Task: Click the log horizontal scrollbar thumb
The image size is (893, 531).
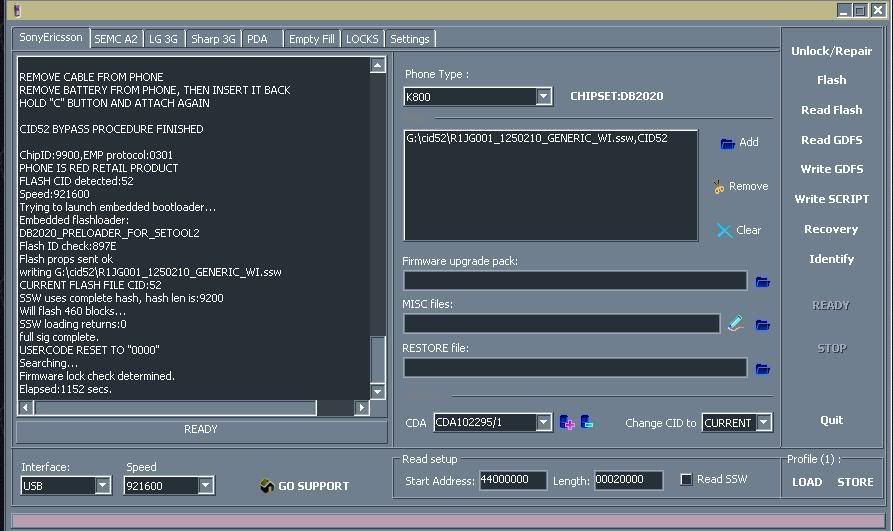Action: (x=175, y=407)
